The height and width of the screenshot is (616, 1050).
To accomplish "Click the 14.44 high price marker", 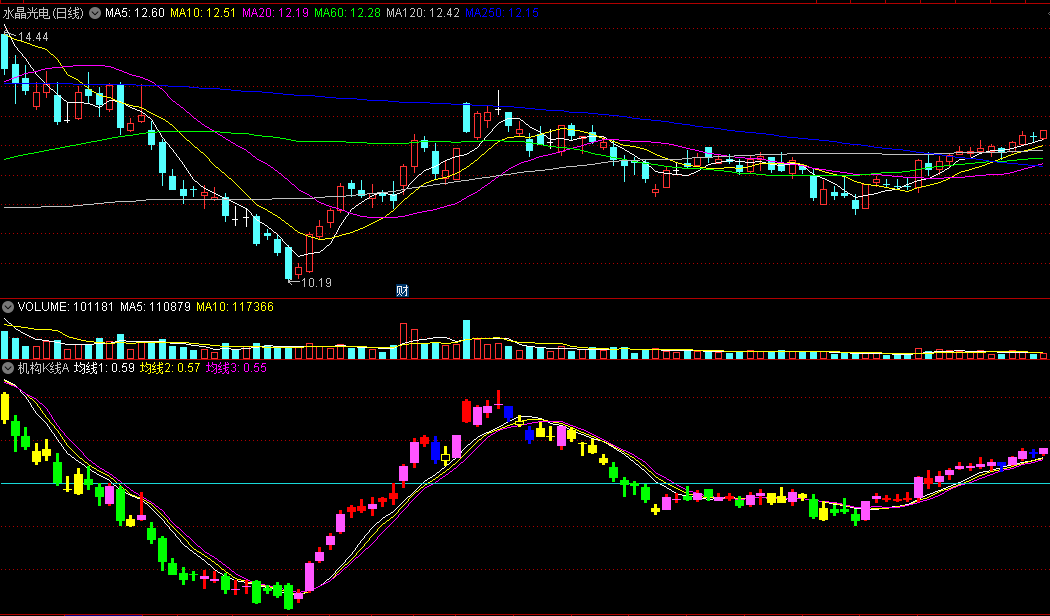I will click(x=33, y=37).
